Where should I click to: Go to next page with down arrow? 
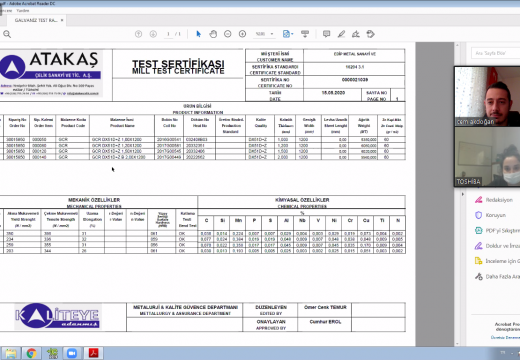point(153,34)
